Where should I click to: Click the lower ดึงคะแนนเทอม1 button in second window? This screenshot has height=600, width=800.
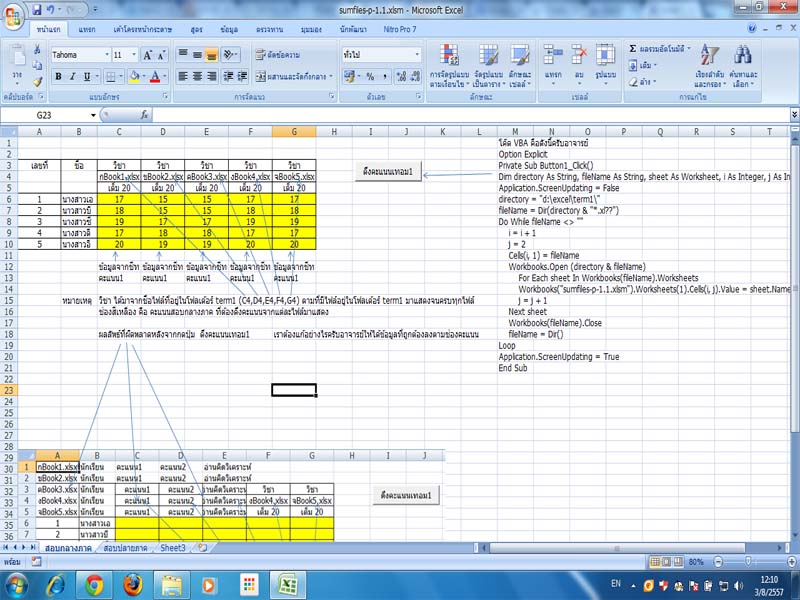[x=405, y=496]
